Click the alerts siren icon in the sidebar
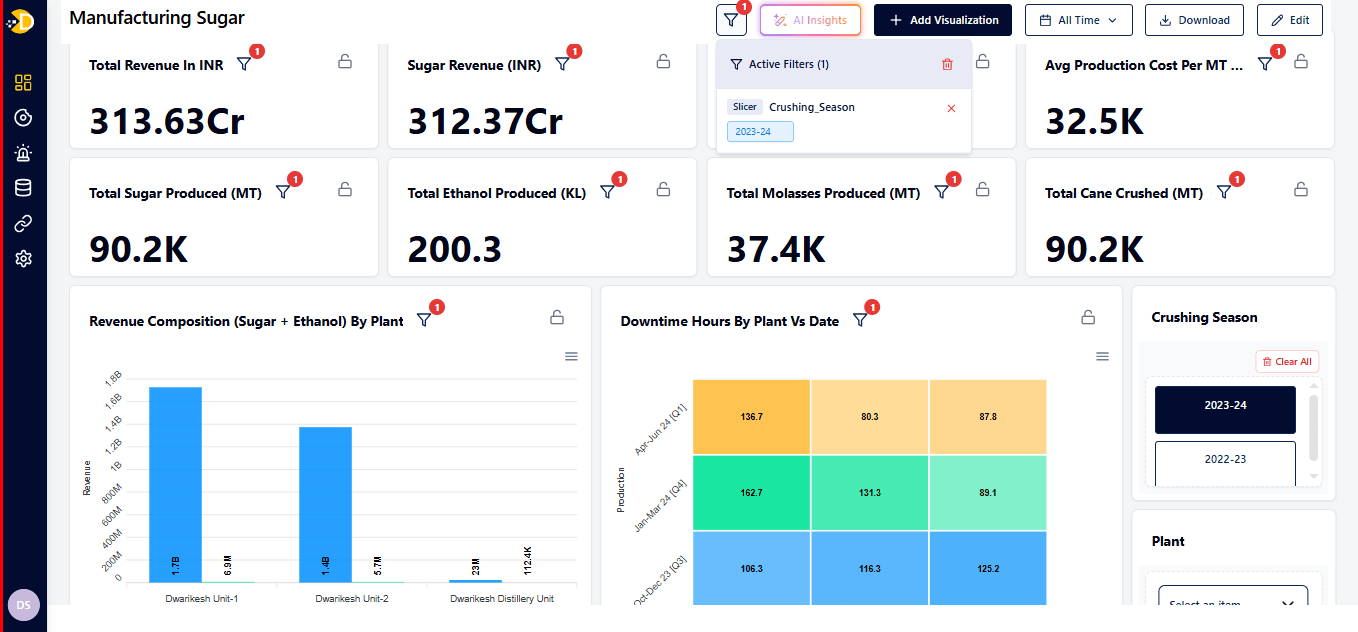The width and height of the screenshot is (1358, 632). [x=24, y=153]
